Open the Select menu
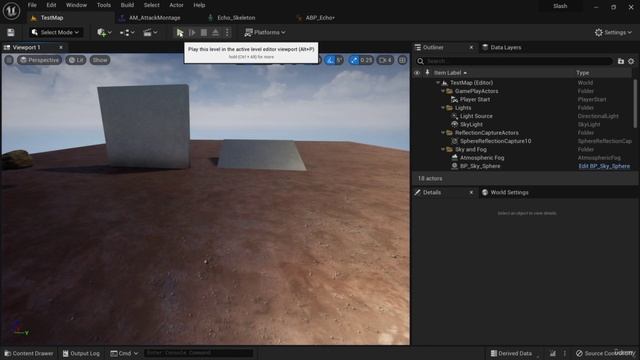The height and width of the screenshot is (360, 640). click(151, 5)
